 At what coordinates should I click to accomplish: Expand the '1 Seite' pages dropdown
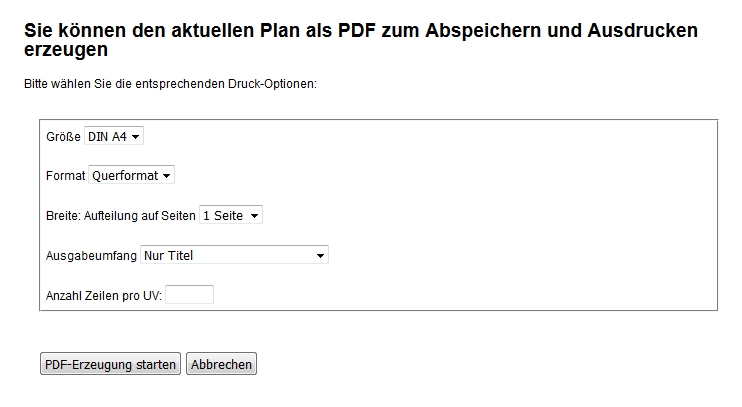click(230, 215)
